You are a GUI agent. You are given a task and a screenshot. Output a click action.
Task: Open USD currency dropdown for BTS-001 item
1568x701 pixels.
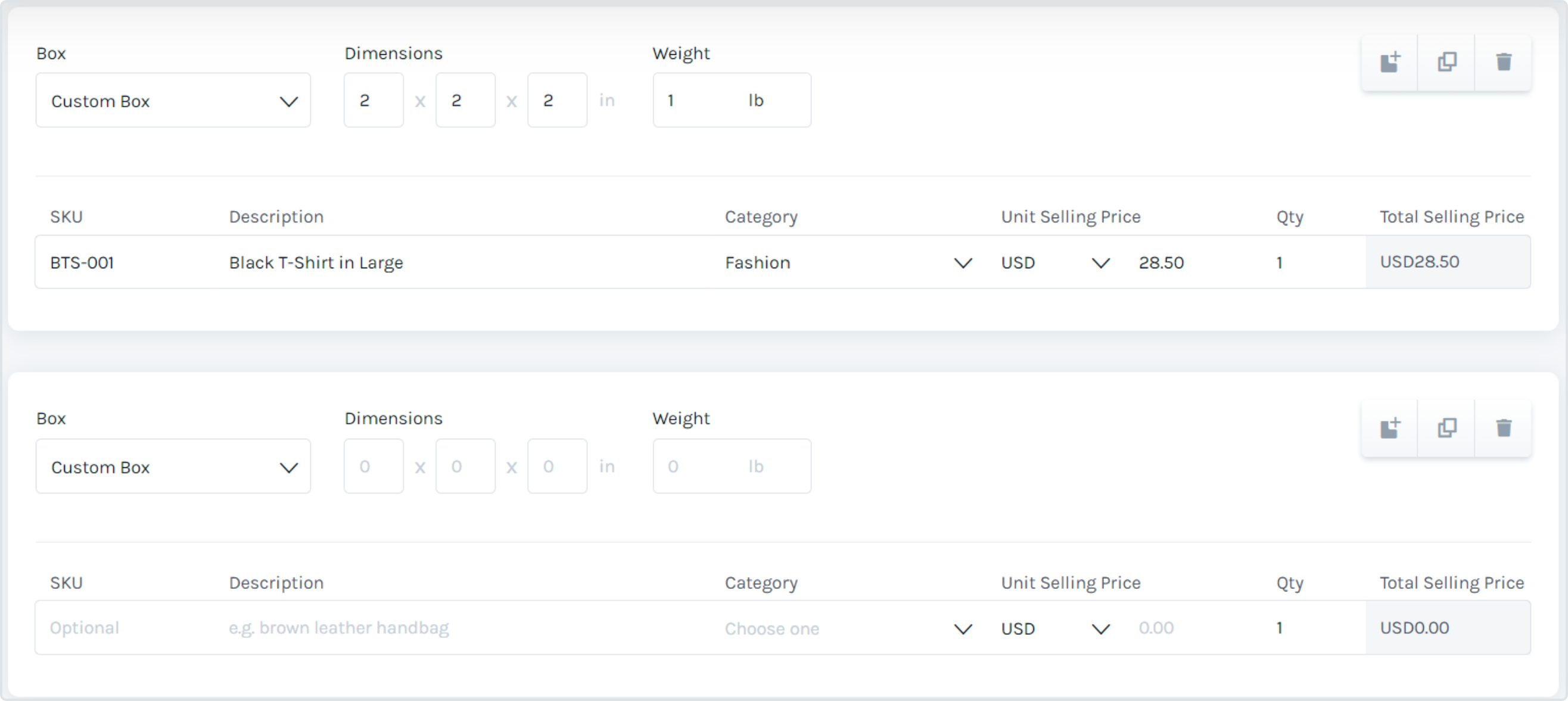(x=1056, y=262)
